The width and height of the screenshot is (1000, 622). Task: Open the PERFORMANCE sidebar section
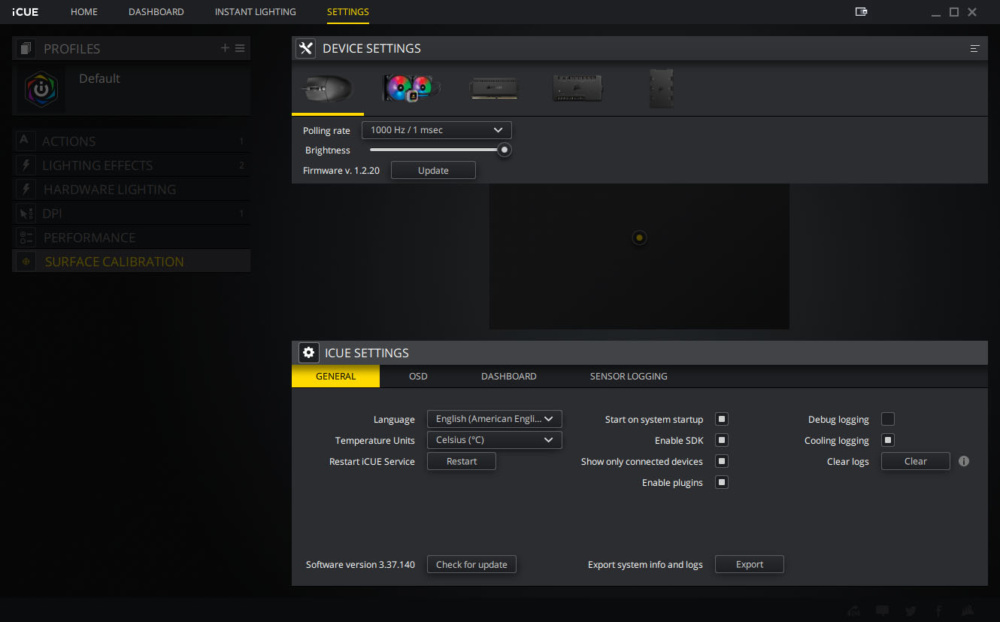click(131, 237)
